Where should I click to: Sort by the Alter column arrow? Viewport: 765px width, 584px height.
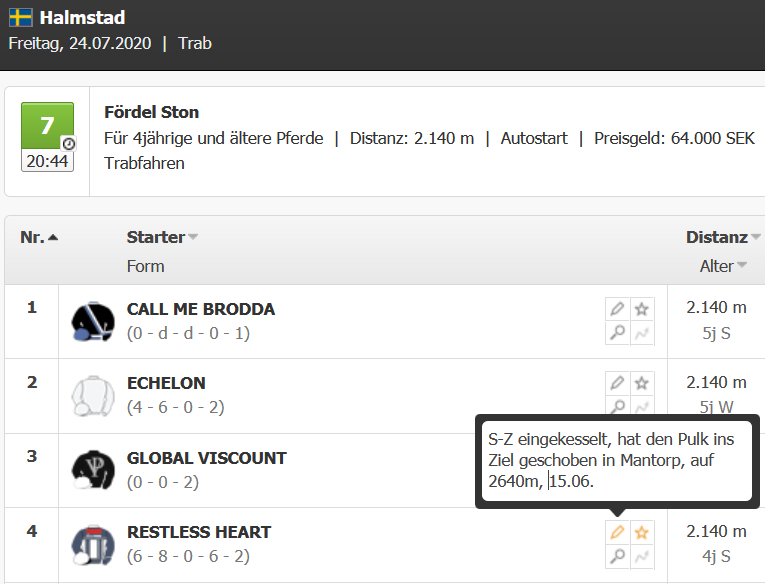coord(742,265)
